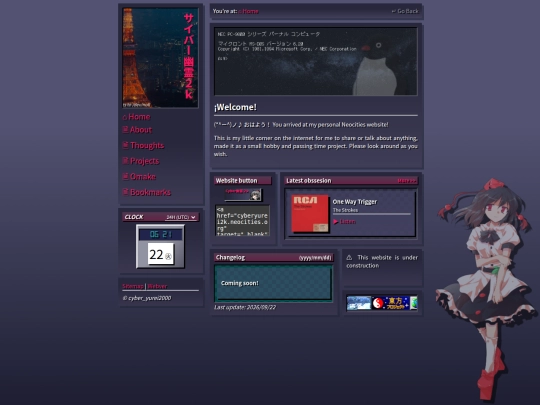Open the Webver link
The height and width of the screenshot is (405, 540).
(x=157, y=286)
